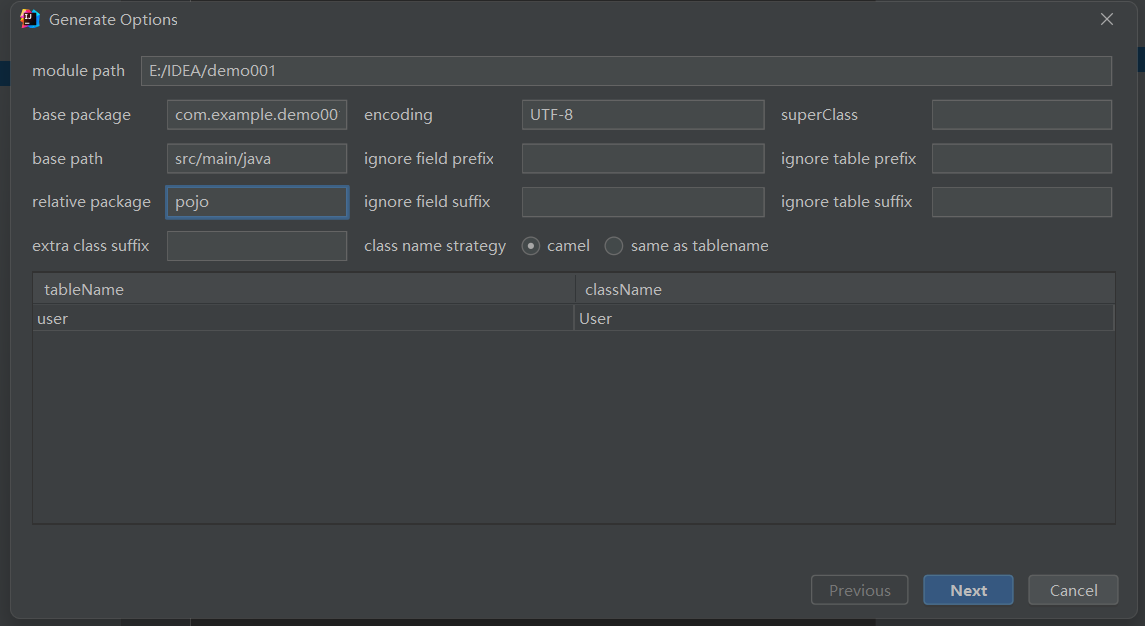Click the ignore table prefix input
This screenshot has width=1145, height=626.
(x=1021, y=158)
